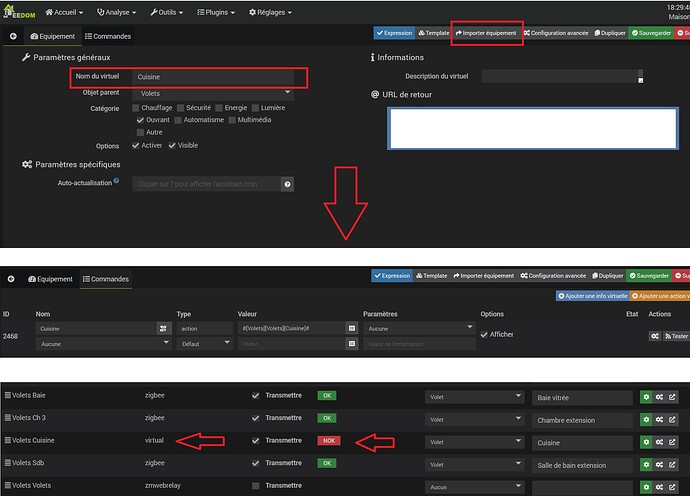Click the Auto-actualisation help tooltip icon
This screenshot has height=496, width=690.
pos(116,180)
